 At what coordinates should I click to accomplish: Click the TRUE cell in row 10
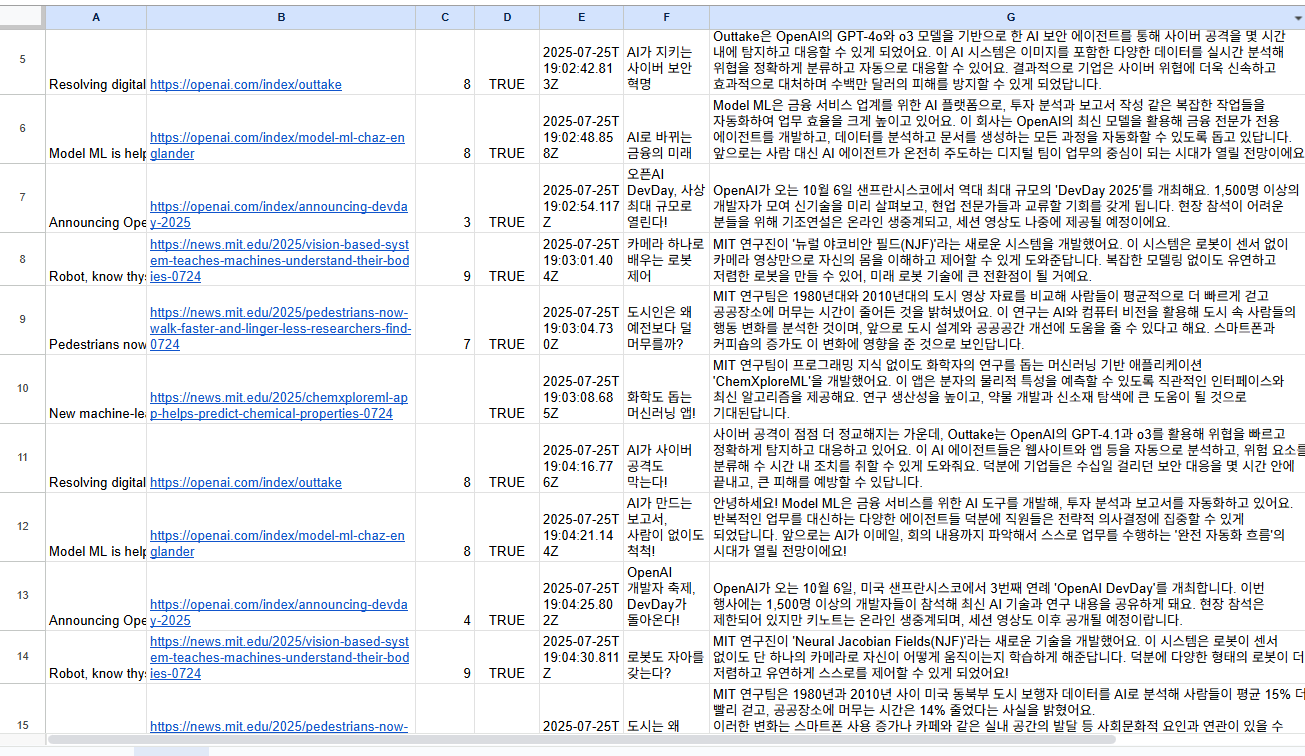click(x=507, y=390)
